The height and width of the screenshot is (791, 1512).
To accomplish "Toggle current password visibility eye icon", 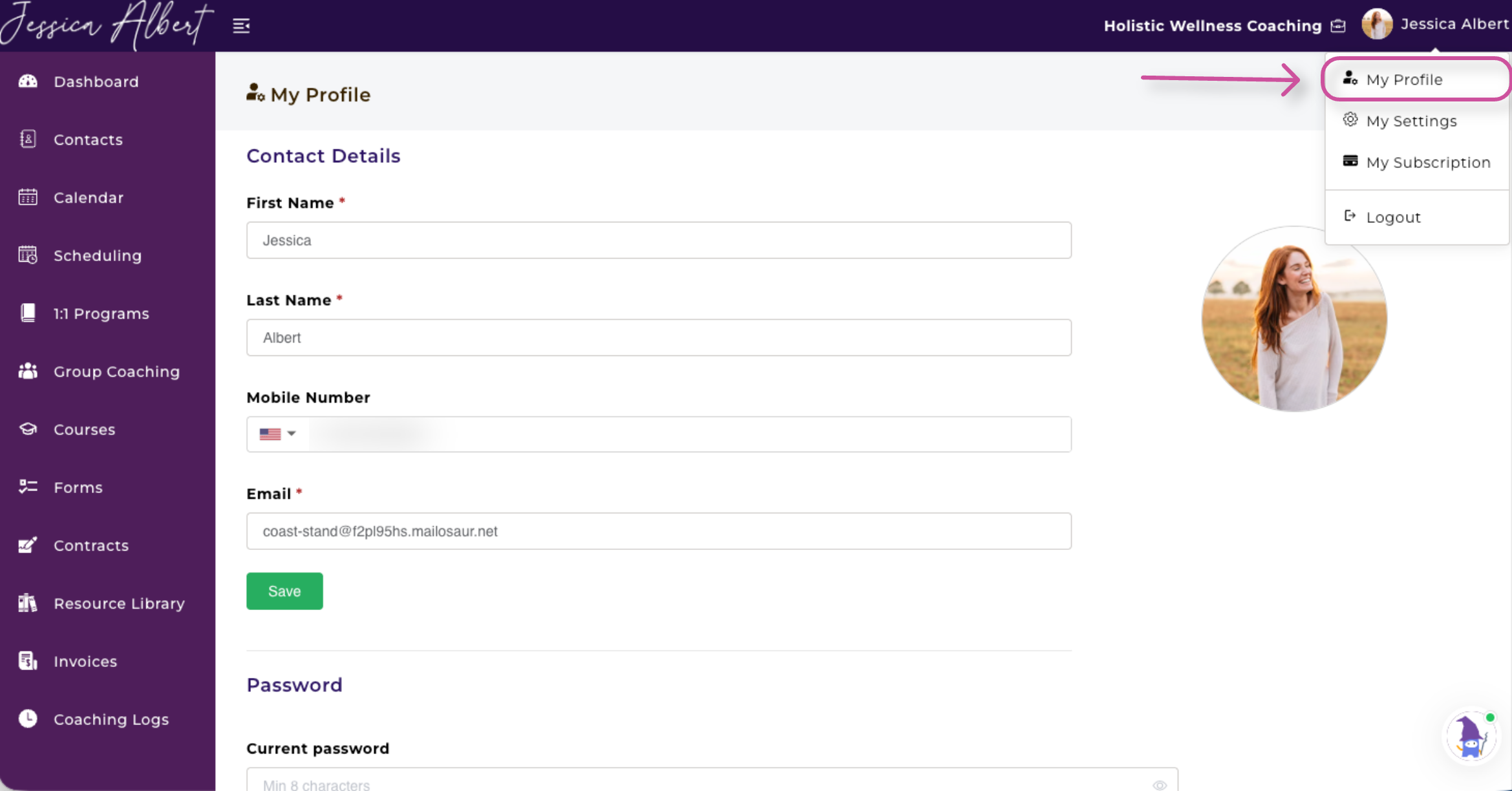I will [1160, 785].
